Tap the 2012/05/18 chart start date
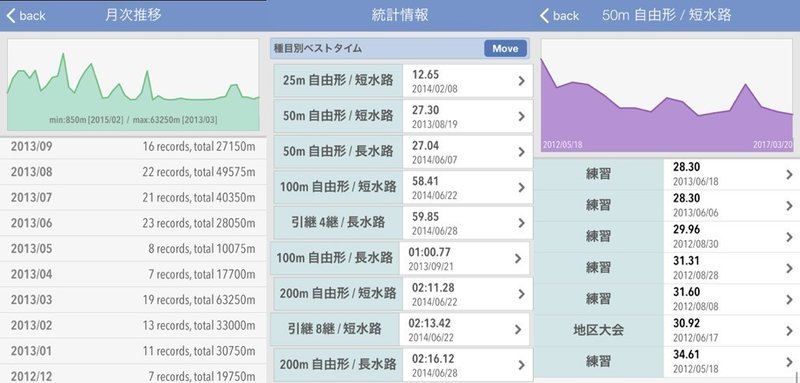Screen dimensions: 800x383 tap(563, 145)
